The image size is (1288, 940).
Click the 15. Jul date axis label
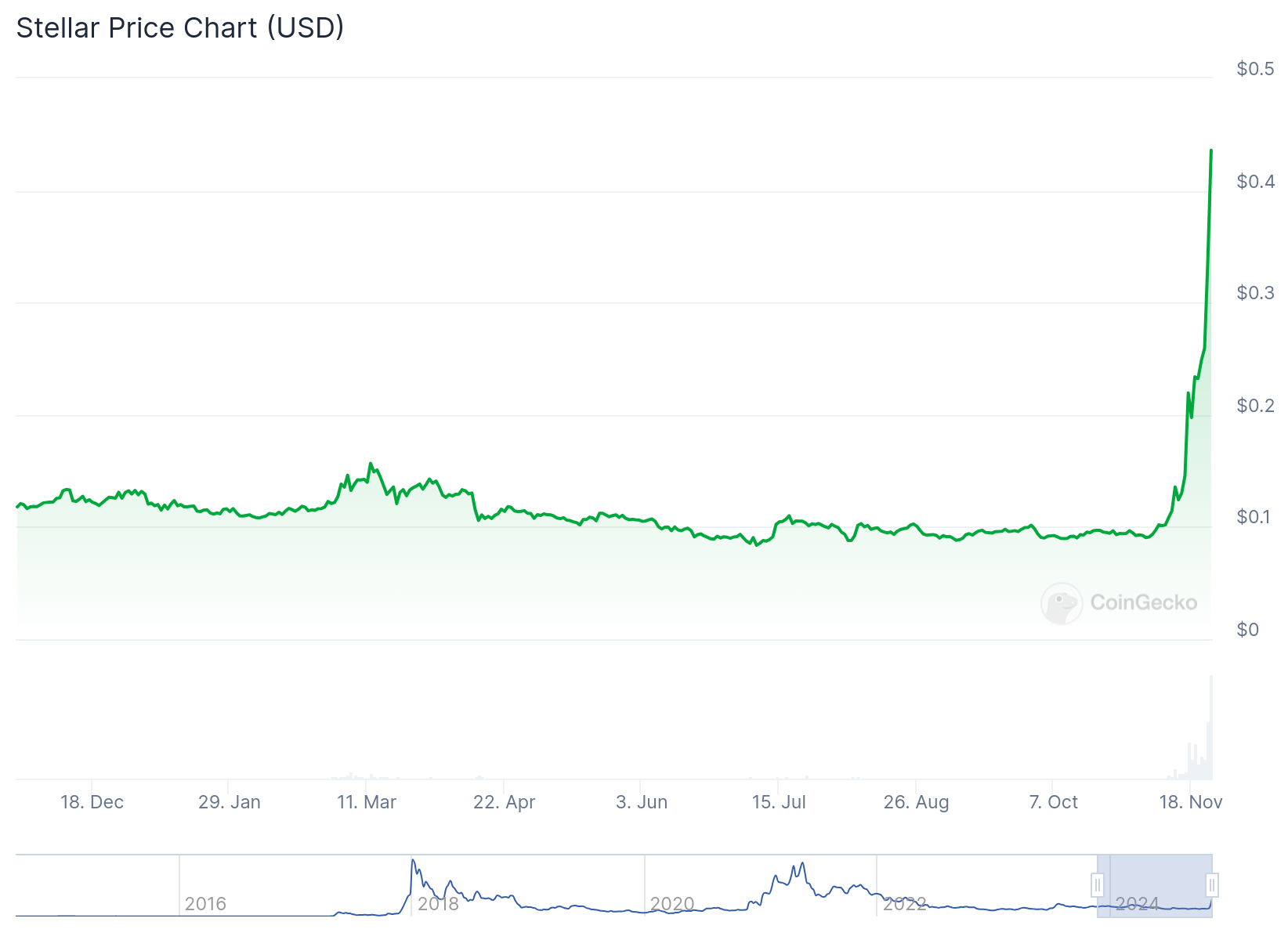(779, 802)
